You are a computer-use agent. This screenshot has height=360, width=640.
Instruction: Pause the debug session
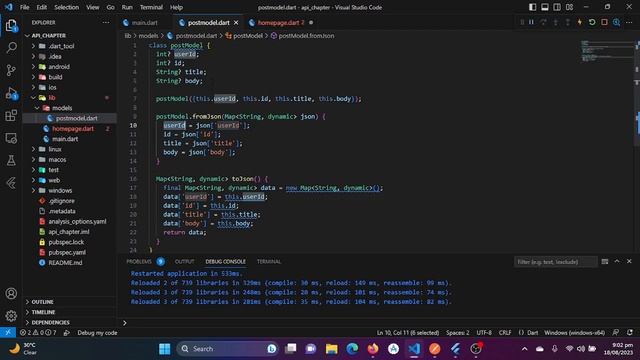tap(531, 22)
